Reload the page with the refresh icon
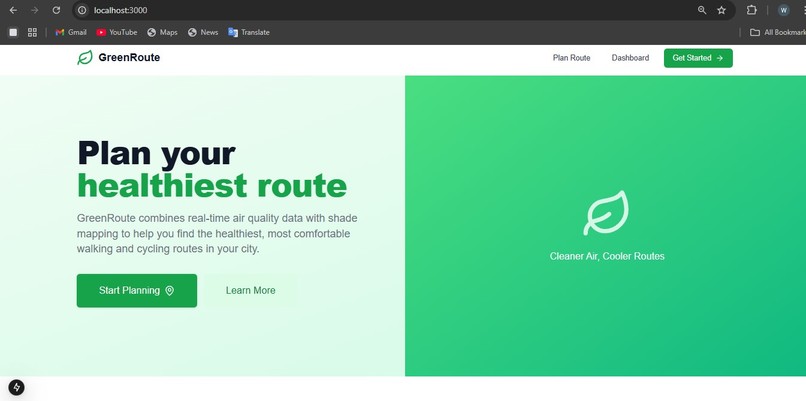Image resolution: width=806 pixels, height=401 pixels. 56,10
